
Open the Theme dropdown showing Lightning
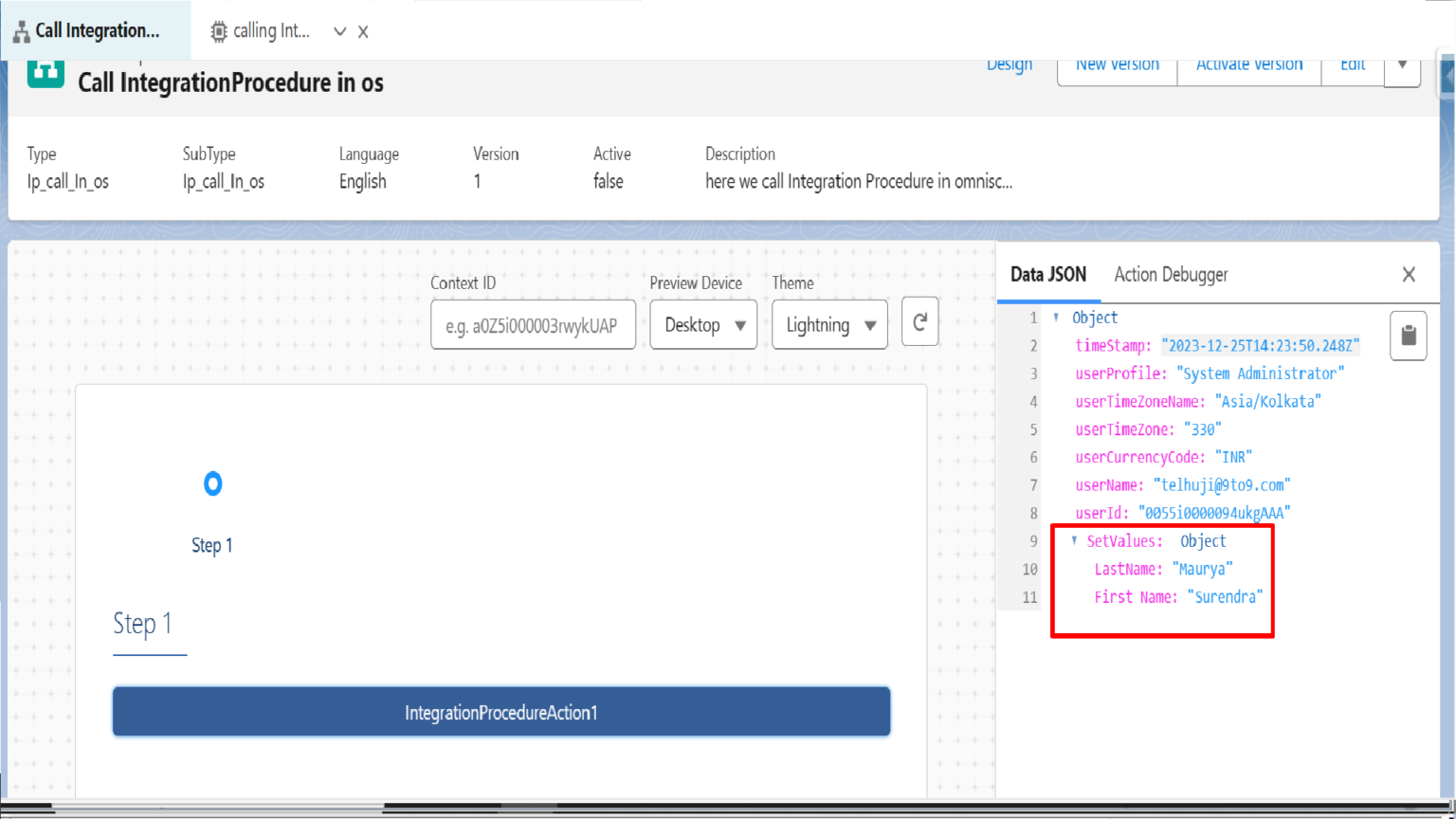click(828, 324)
